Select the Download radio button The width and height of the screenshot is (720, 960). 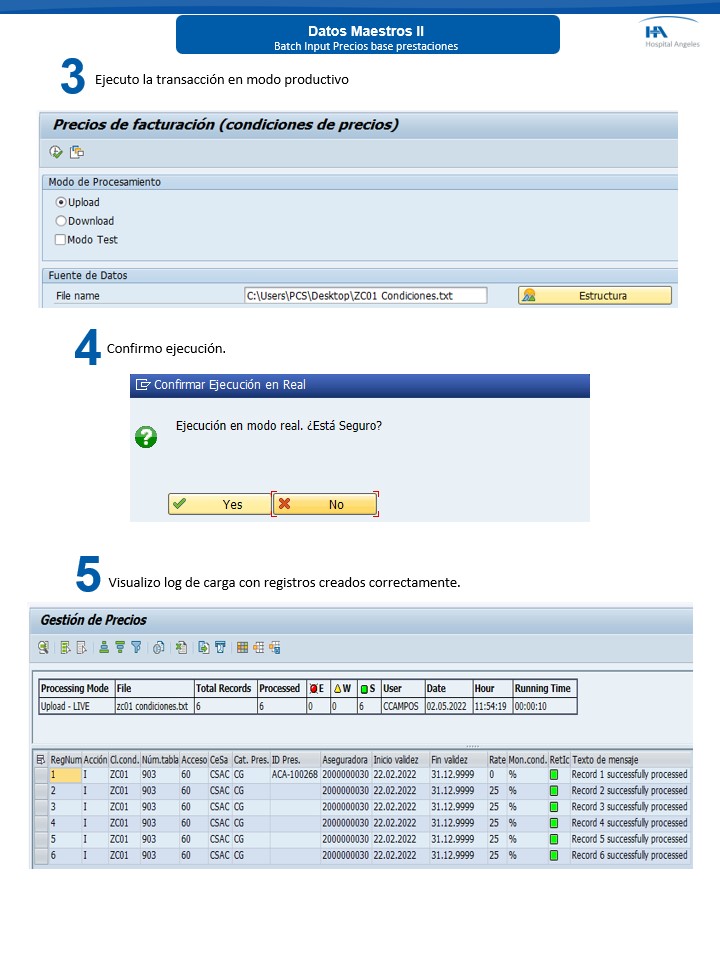(61, 221)
